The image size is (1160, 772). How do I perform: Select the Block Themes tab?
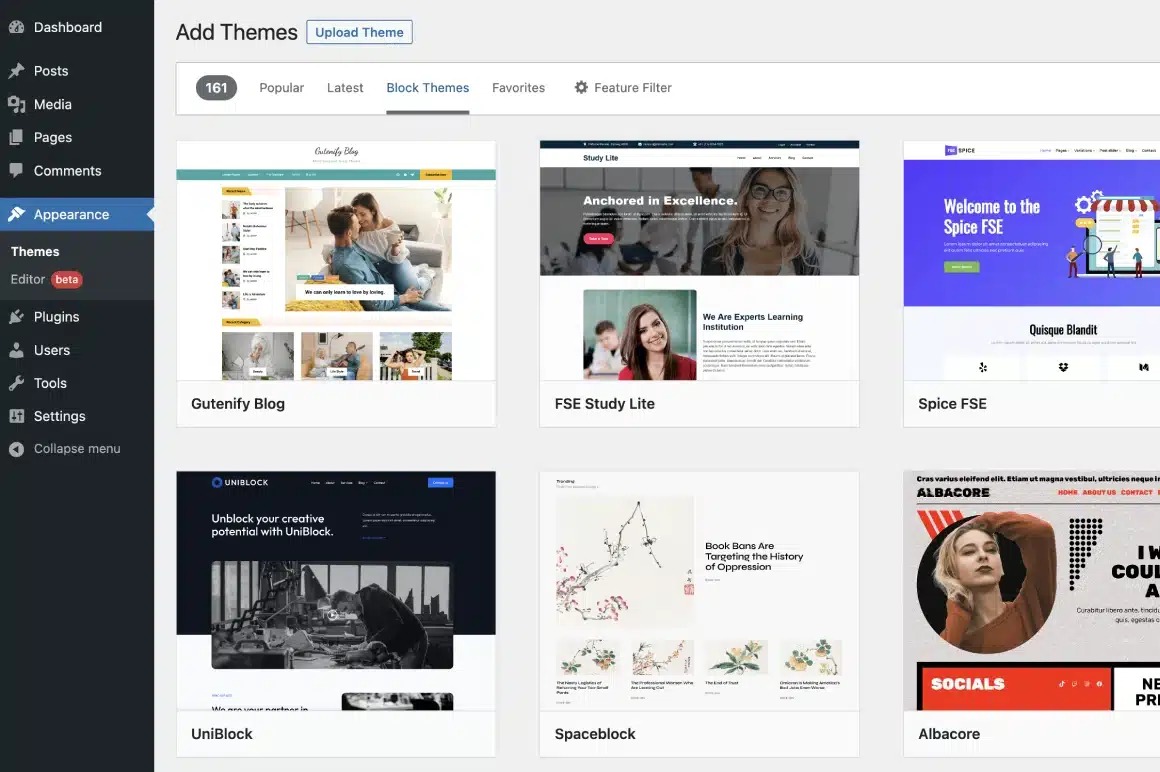pyautogui.click(x=428, y=88)
